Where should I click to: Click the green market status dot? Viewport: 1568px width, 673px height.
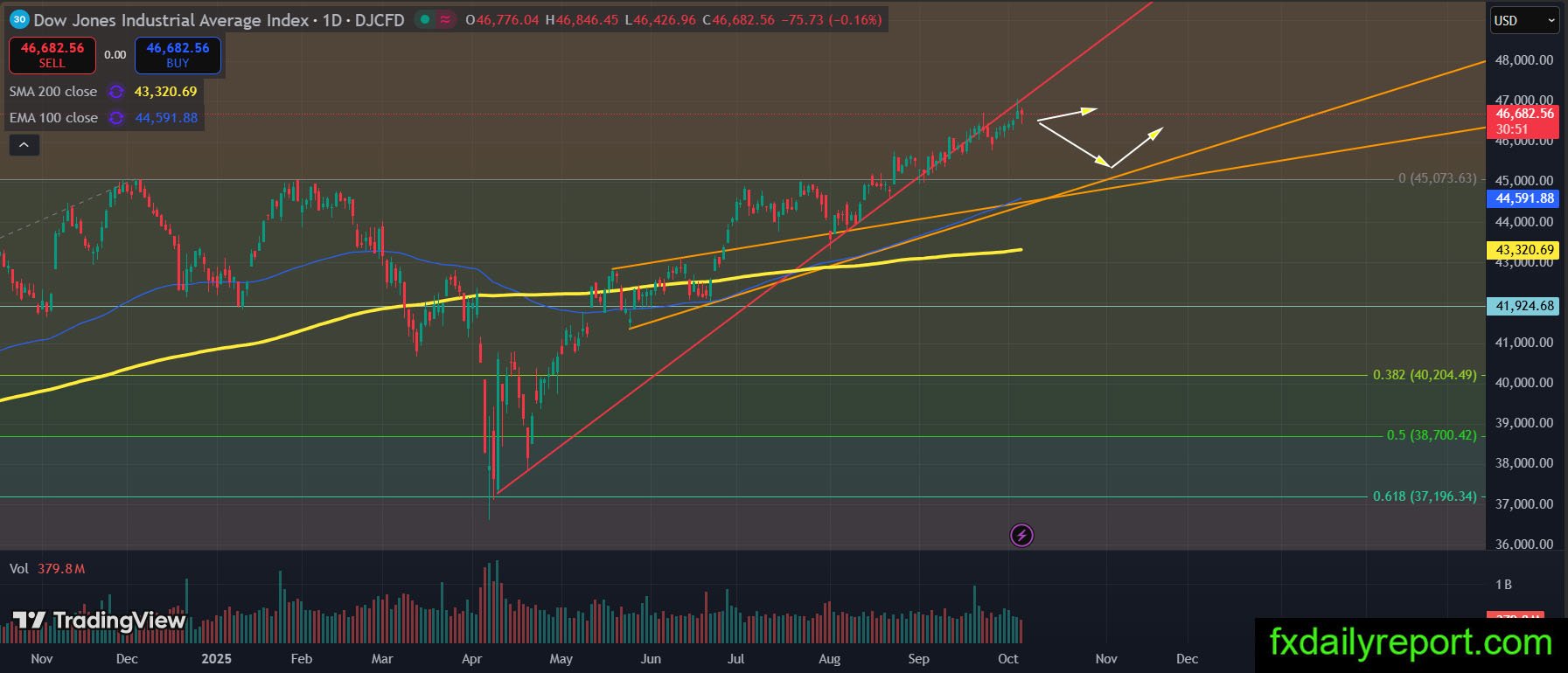tap(424, 19)
